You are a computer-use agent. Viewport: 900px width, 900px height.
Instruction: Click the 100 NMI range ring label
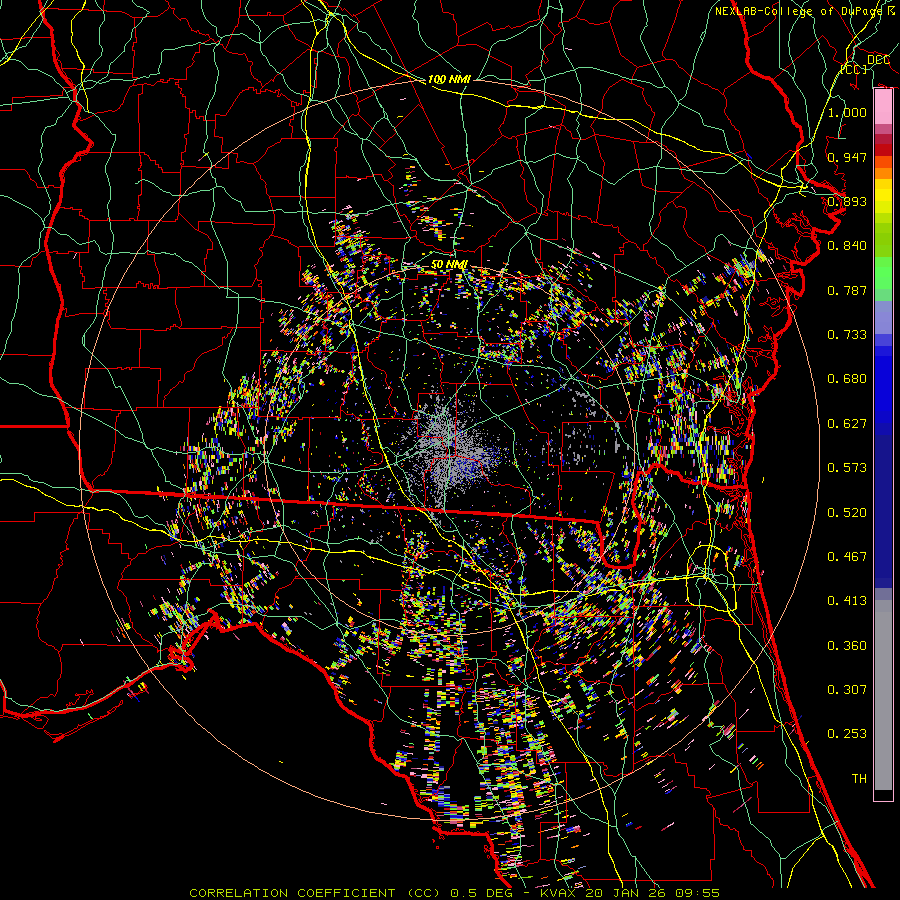coord(449,79)
